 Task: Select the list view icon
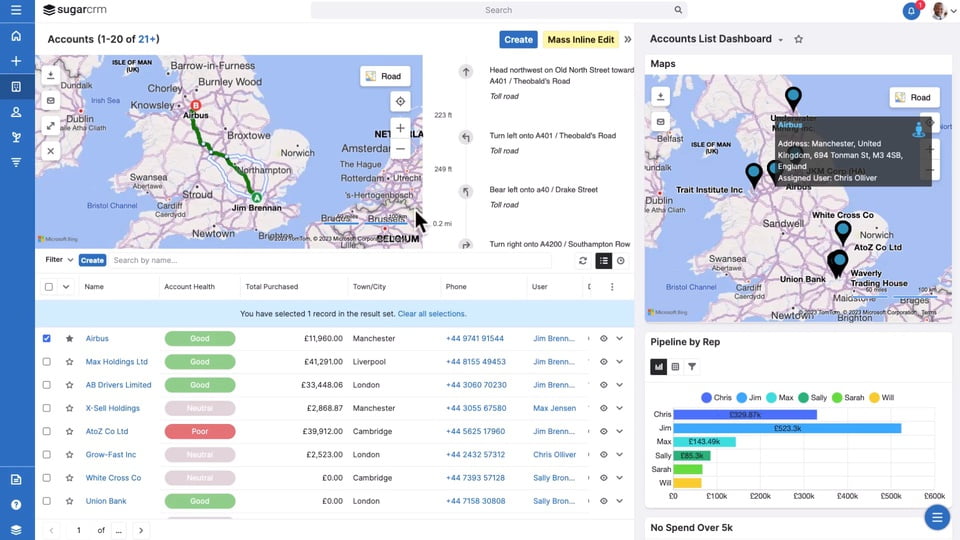(604, 261)
